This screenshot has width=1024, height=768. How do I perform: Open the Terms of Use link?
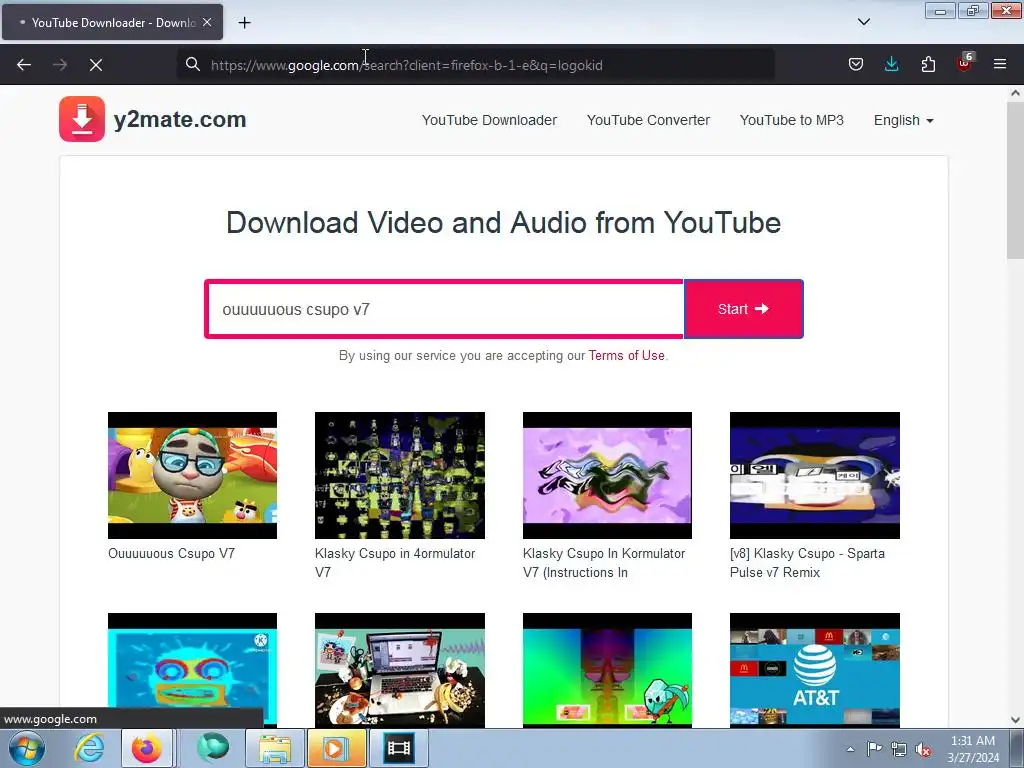coord(626,355)
